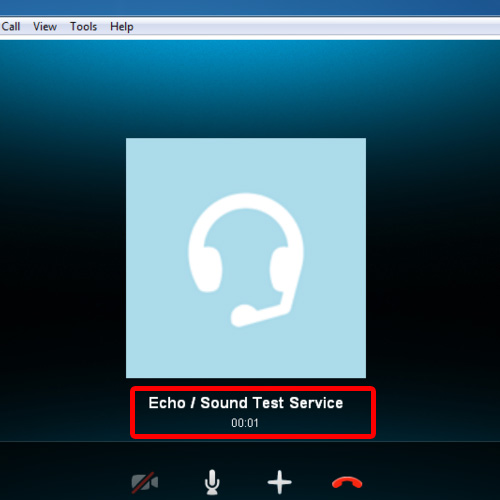Open the View menu

click(45, 26)
